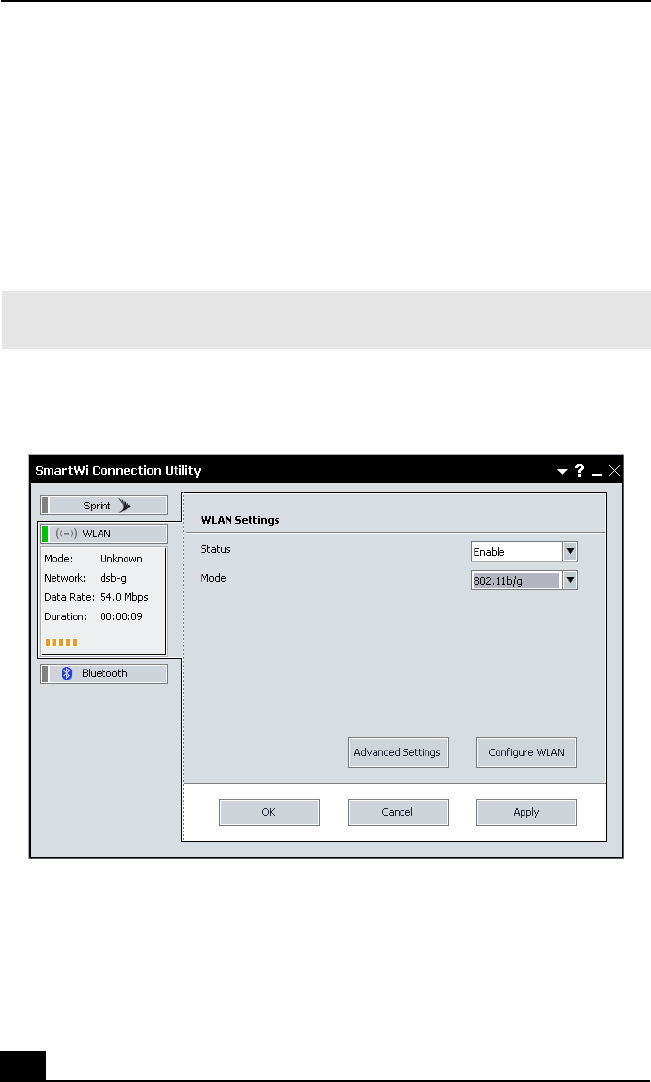Click the Bluetooth gray status indicator
Image resolution: width=651 pixels, height=1082 pixels.
(x=46, y=673)
